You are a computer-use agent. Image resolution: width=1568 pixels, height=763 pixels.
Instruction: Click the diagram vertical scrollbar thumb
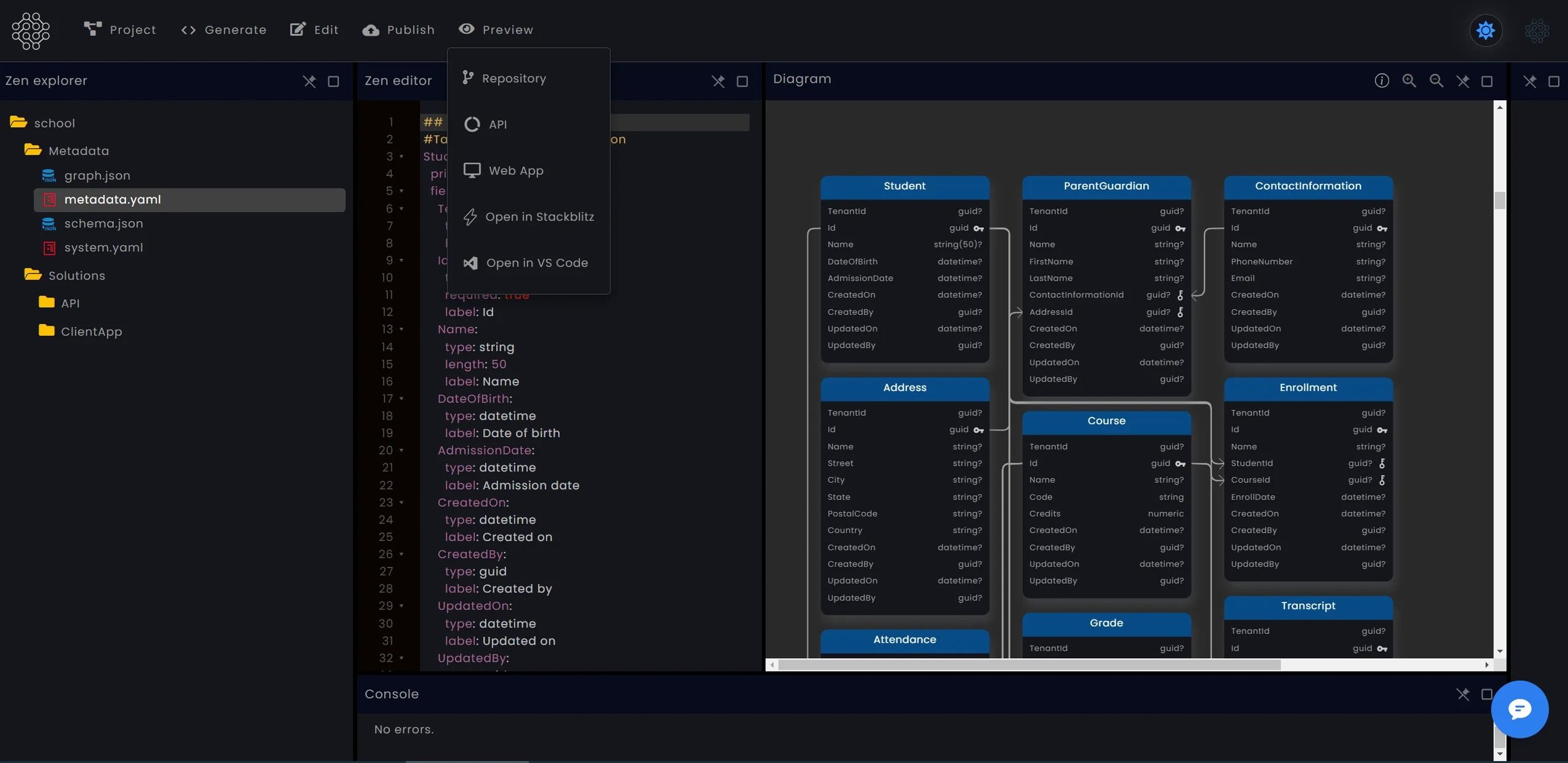(1500, 201)
